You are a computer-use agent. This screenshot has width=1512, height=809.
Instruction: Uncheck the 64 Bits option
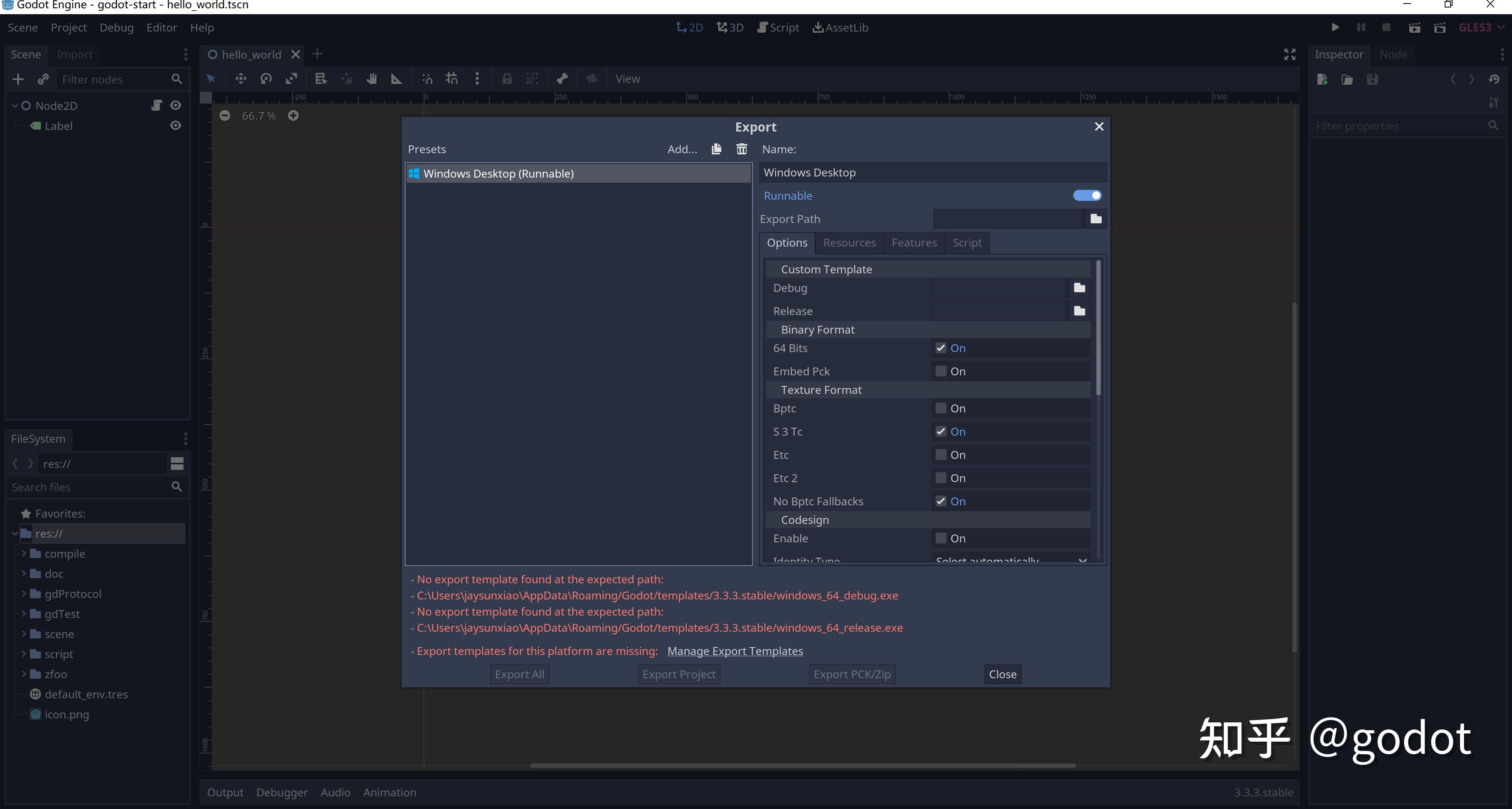pyautogui.click(x=941, y=347)
